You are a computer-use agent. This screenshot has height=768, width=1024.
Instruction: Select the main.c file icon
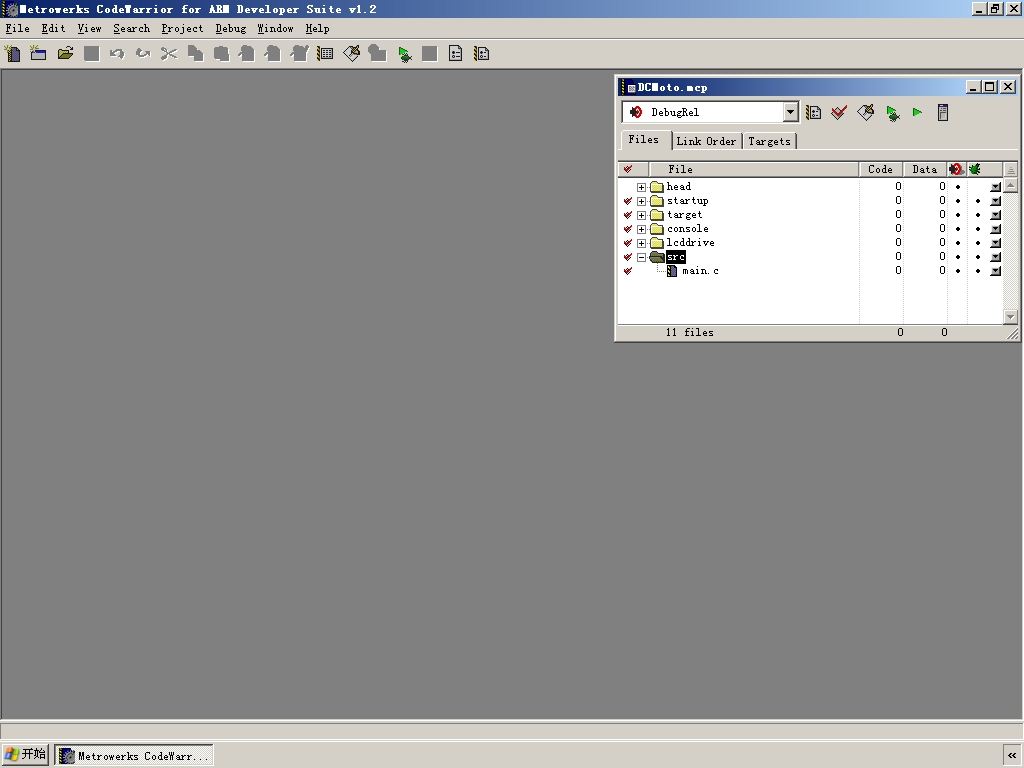pyautogui.click(x=672, y=270)
